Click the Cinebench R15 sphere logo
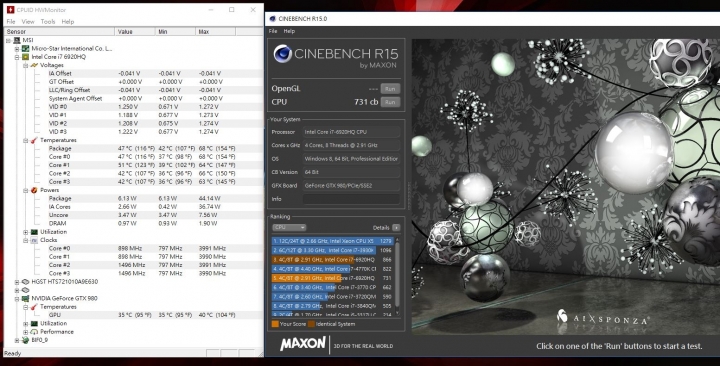Screen dimensions: 720x366 [282, 54]
